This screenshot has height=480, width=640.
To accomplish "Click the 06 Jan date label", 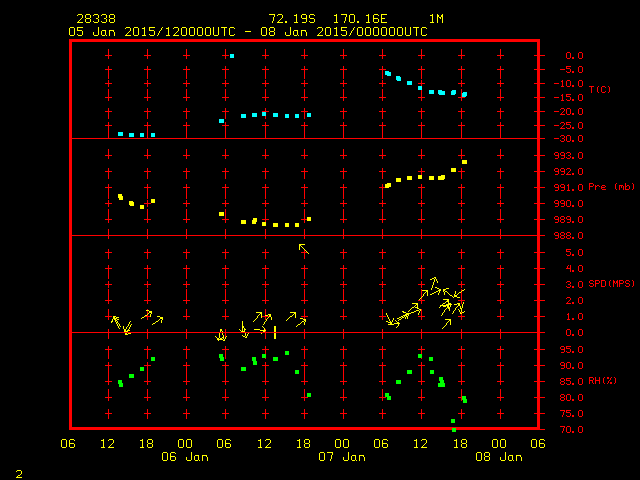I will tap(185, 457).
